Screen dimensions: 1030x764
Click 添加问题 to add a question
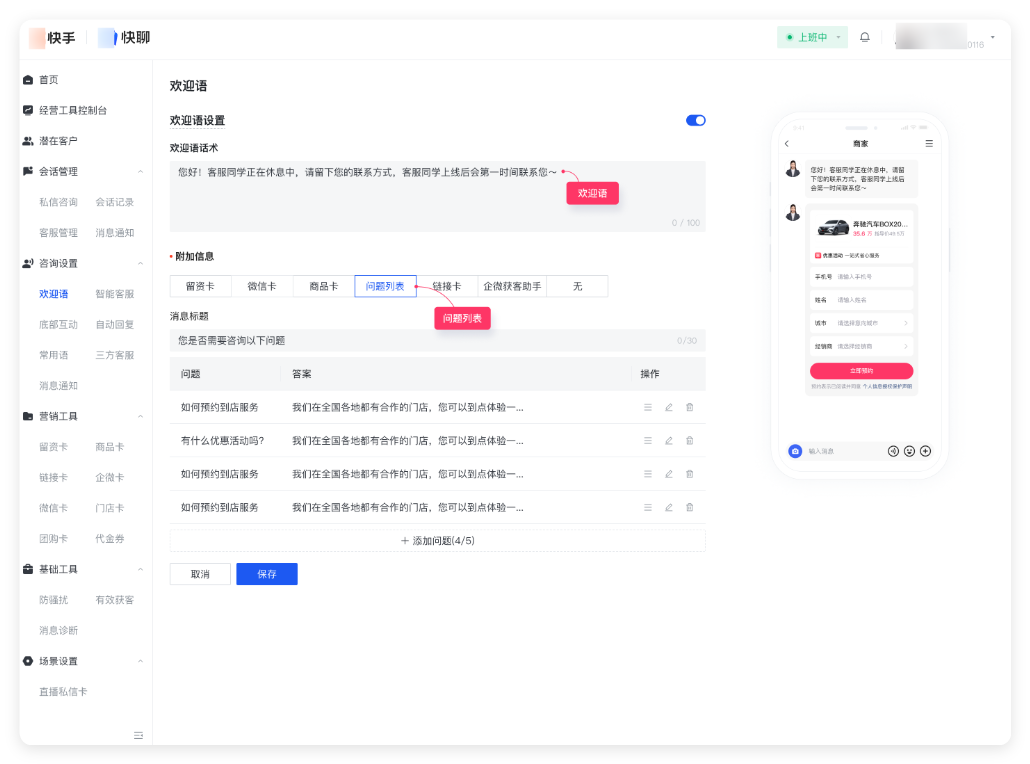coord(436,539)
